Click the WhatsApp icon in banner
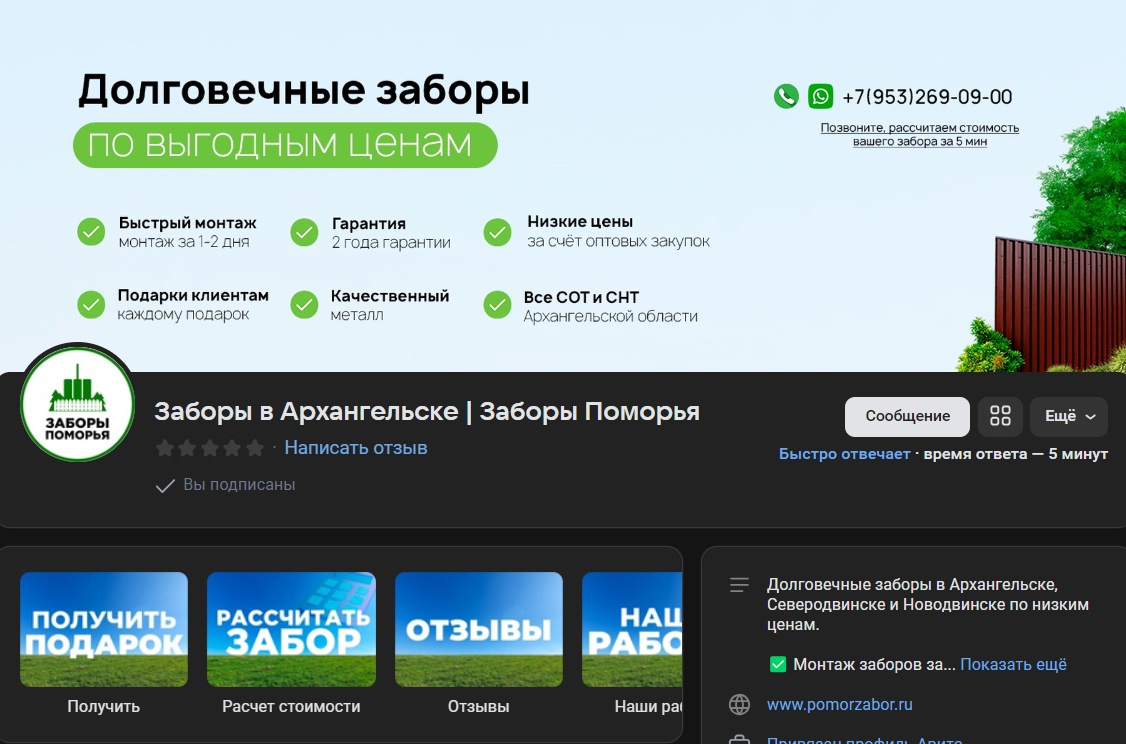This screenshot has height=744, width=1126. click(821, 96)
